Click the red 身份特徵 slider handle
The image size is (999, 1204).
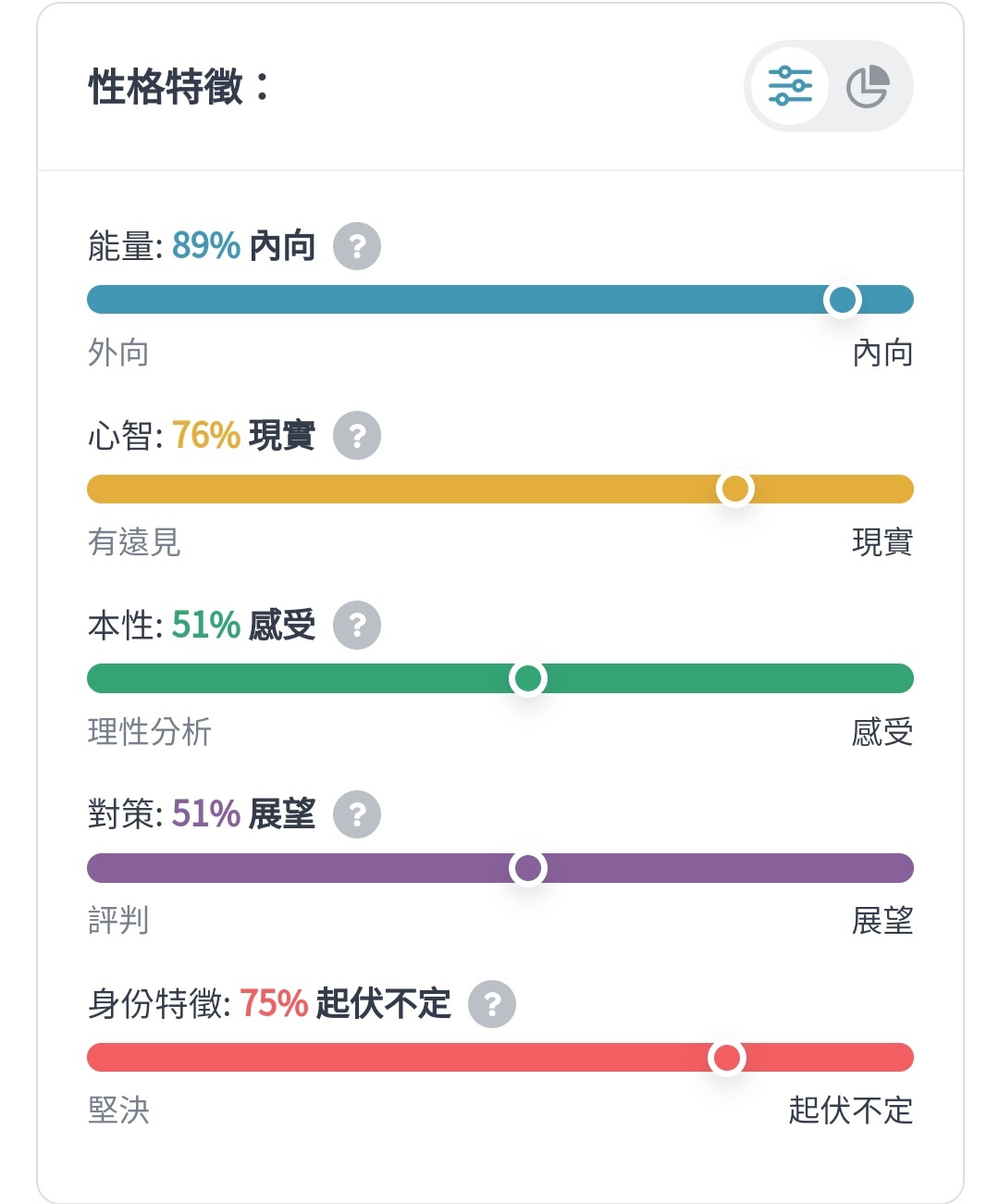click(x=727, y=1057)
